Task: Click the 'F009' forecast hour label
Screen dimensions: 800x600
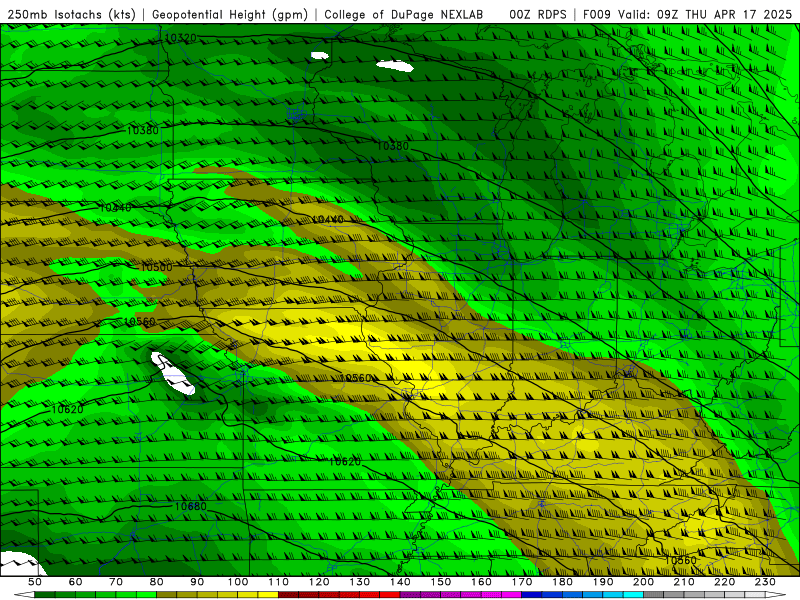Action: 597,15
